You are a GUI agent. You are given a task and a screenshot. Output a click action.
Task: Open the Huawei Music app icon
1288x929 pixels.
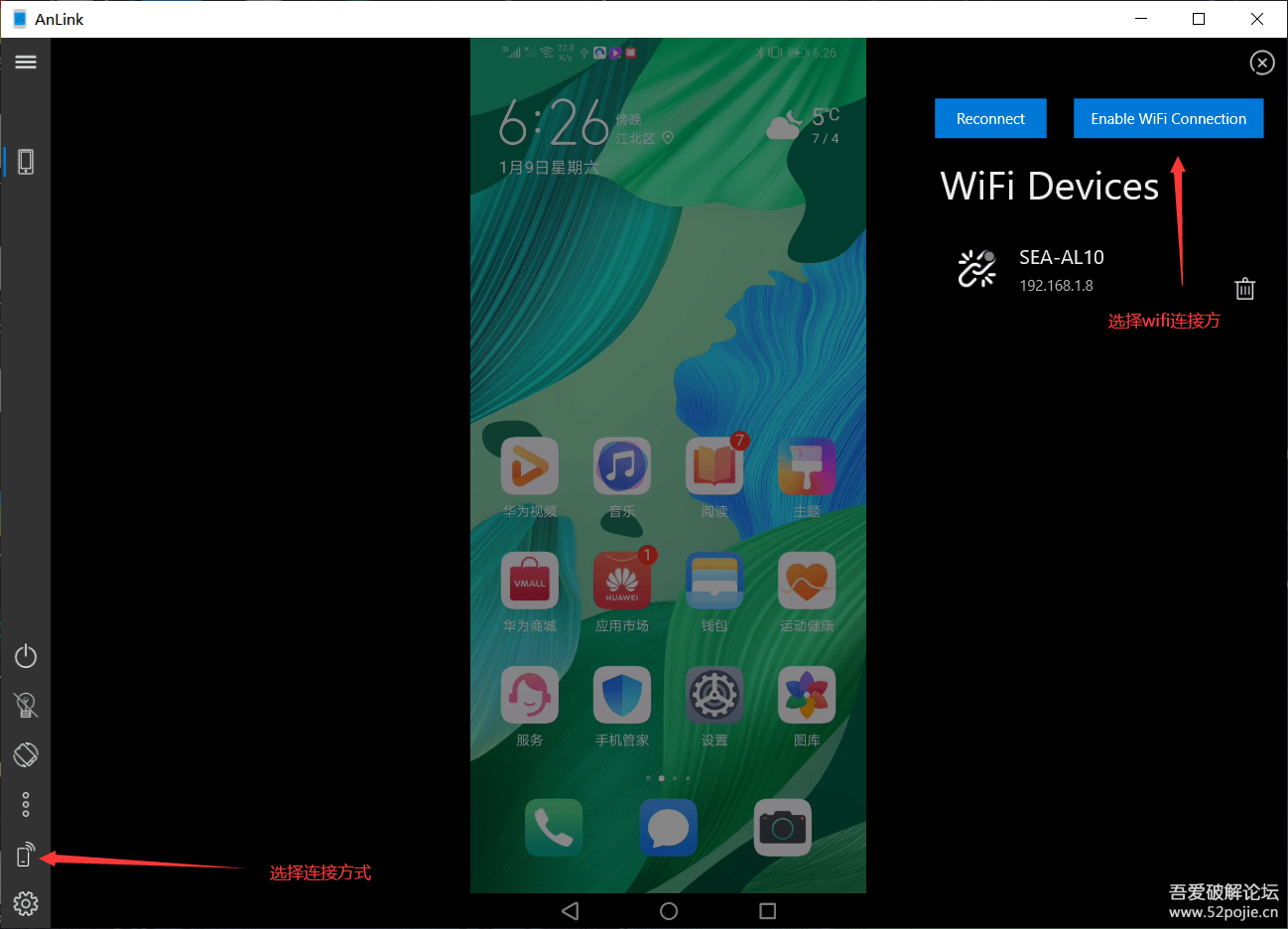(x=622, y=466)
